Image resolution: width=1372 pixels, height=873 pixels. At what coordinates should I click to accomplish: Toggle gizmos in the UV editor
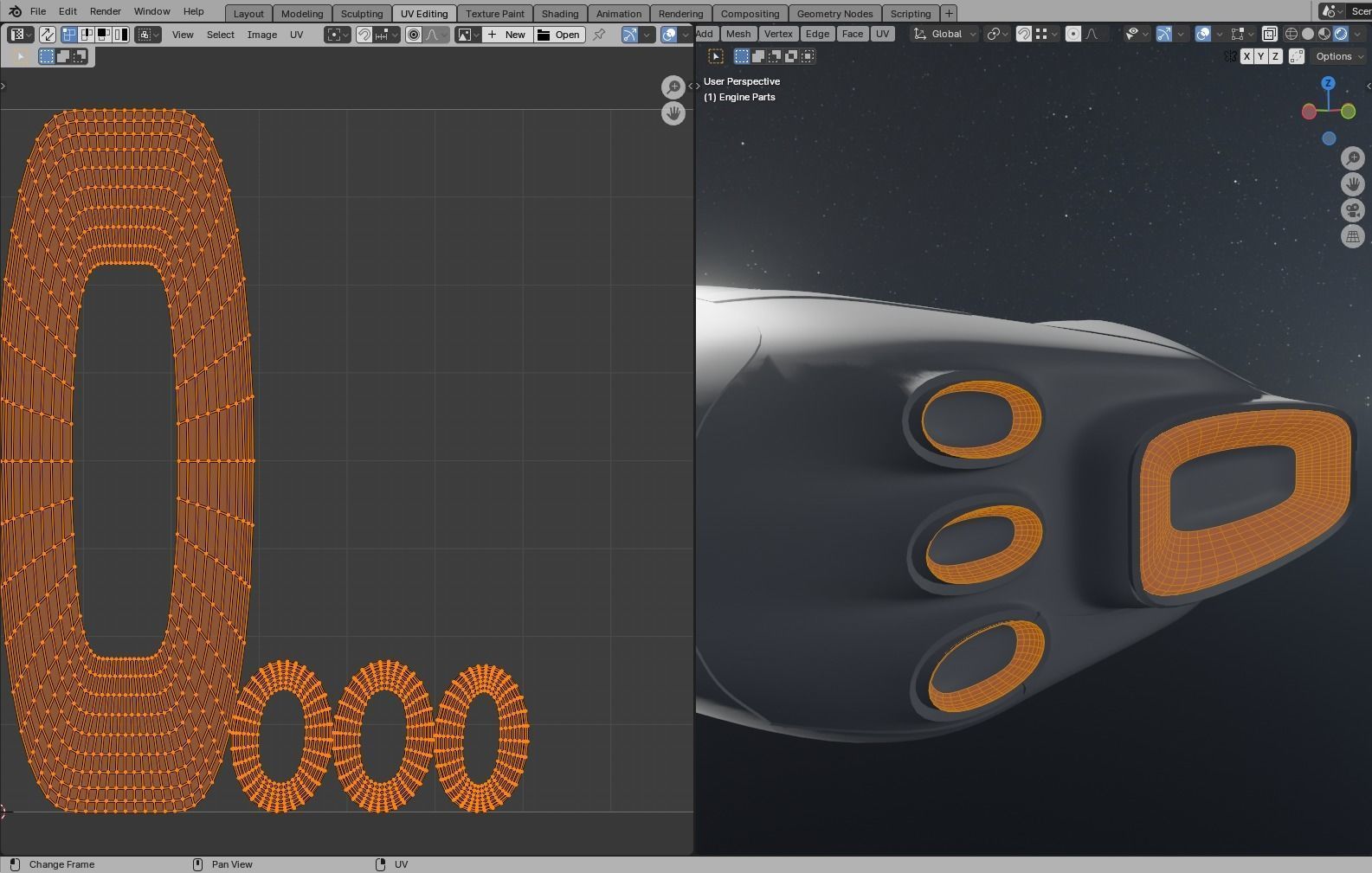click(629, 35)
